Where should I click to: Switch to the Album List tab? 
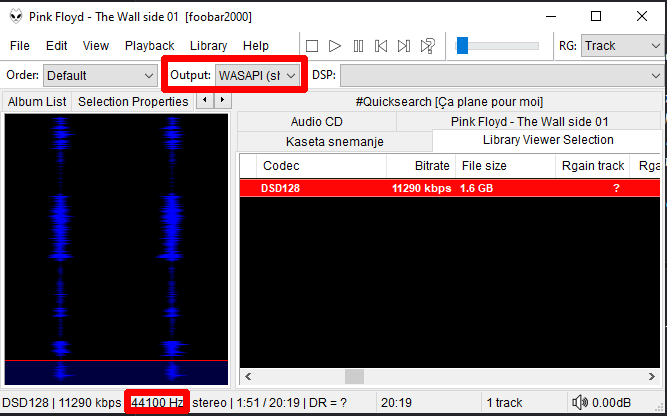(x=37, y=102)
